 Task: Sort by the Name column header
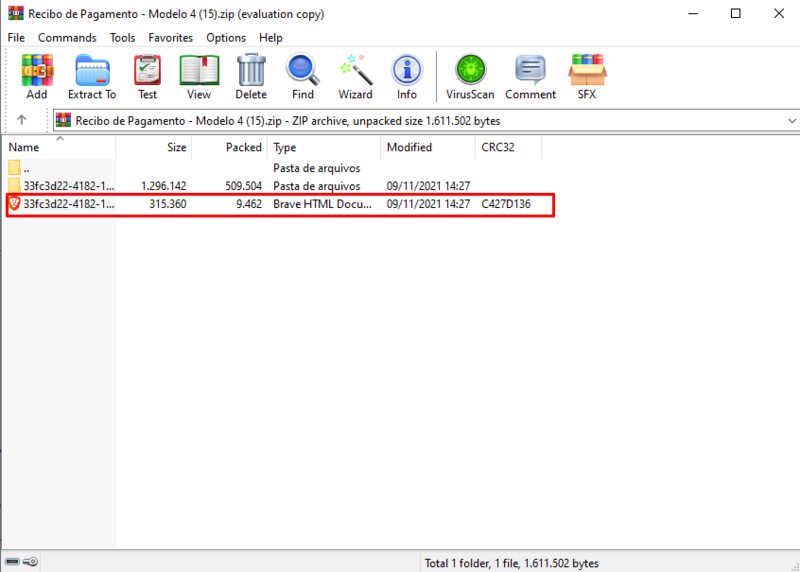(59, 147)
